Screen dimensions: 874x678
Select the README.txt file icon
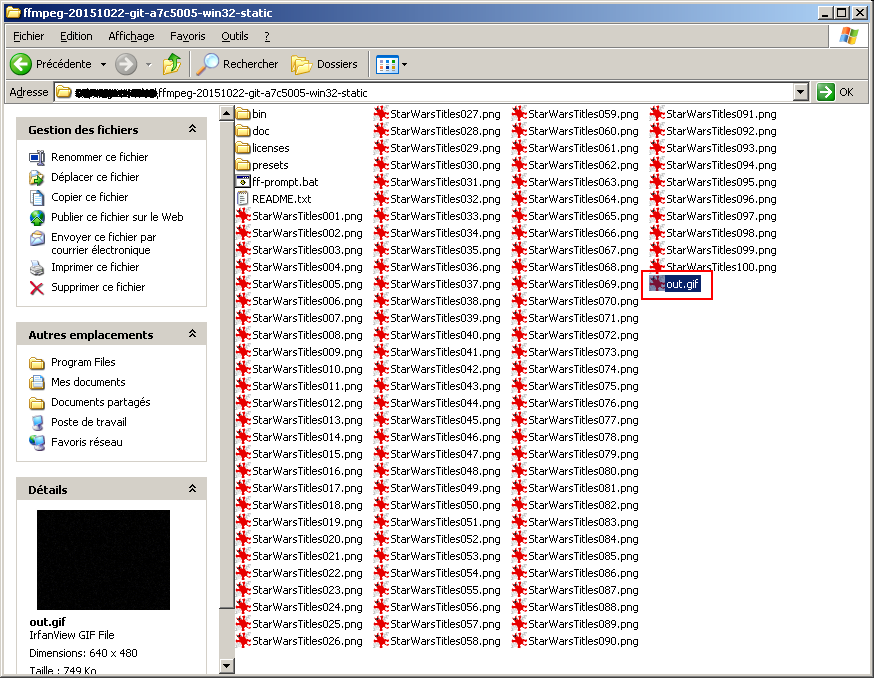coord(243,199)
